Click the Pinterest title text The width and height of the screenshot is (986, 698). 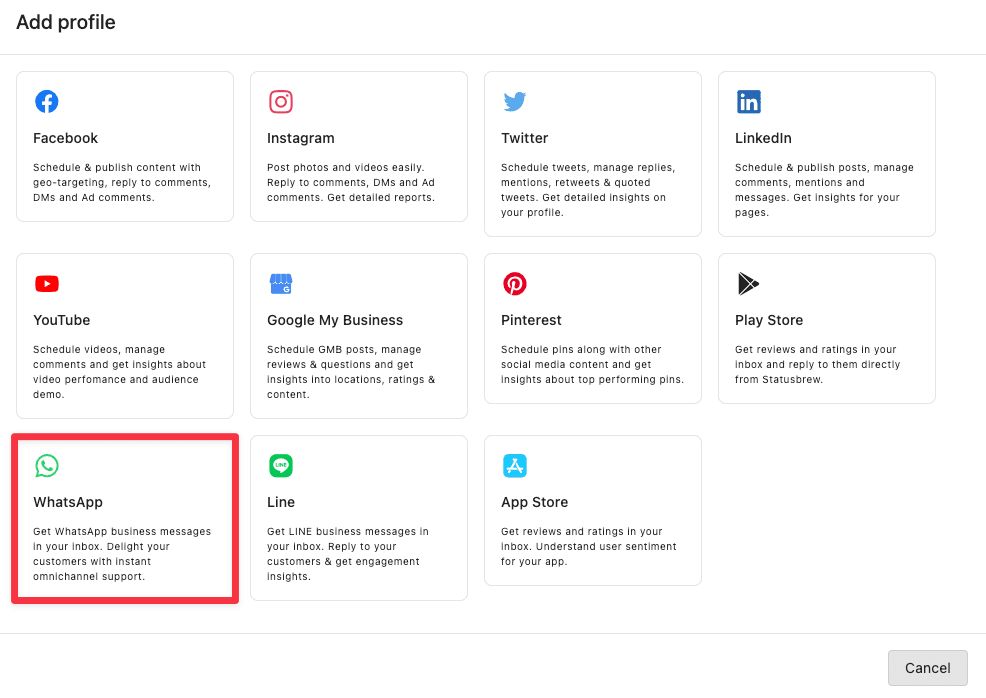[531, 320]
